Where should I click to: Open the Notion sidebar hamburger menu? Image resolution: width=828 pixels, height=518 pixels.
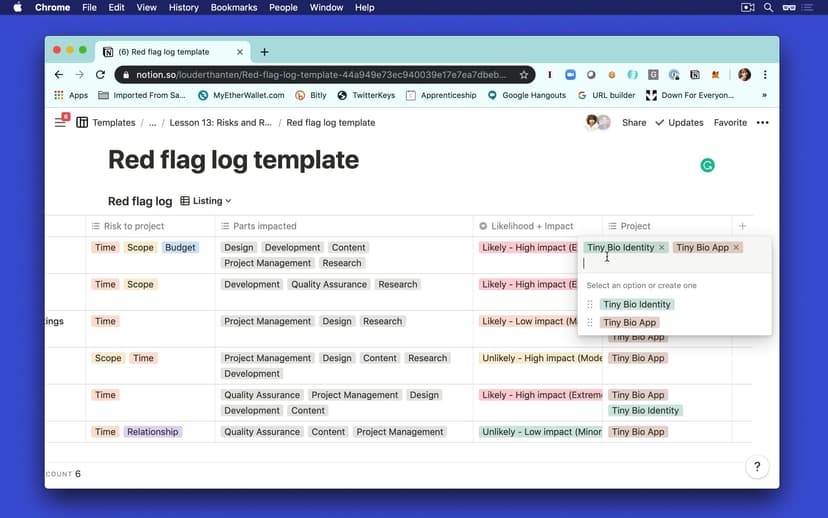(60, 122)
